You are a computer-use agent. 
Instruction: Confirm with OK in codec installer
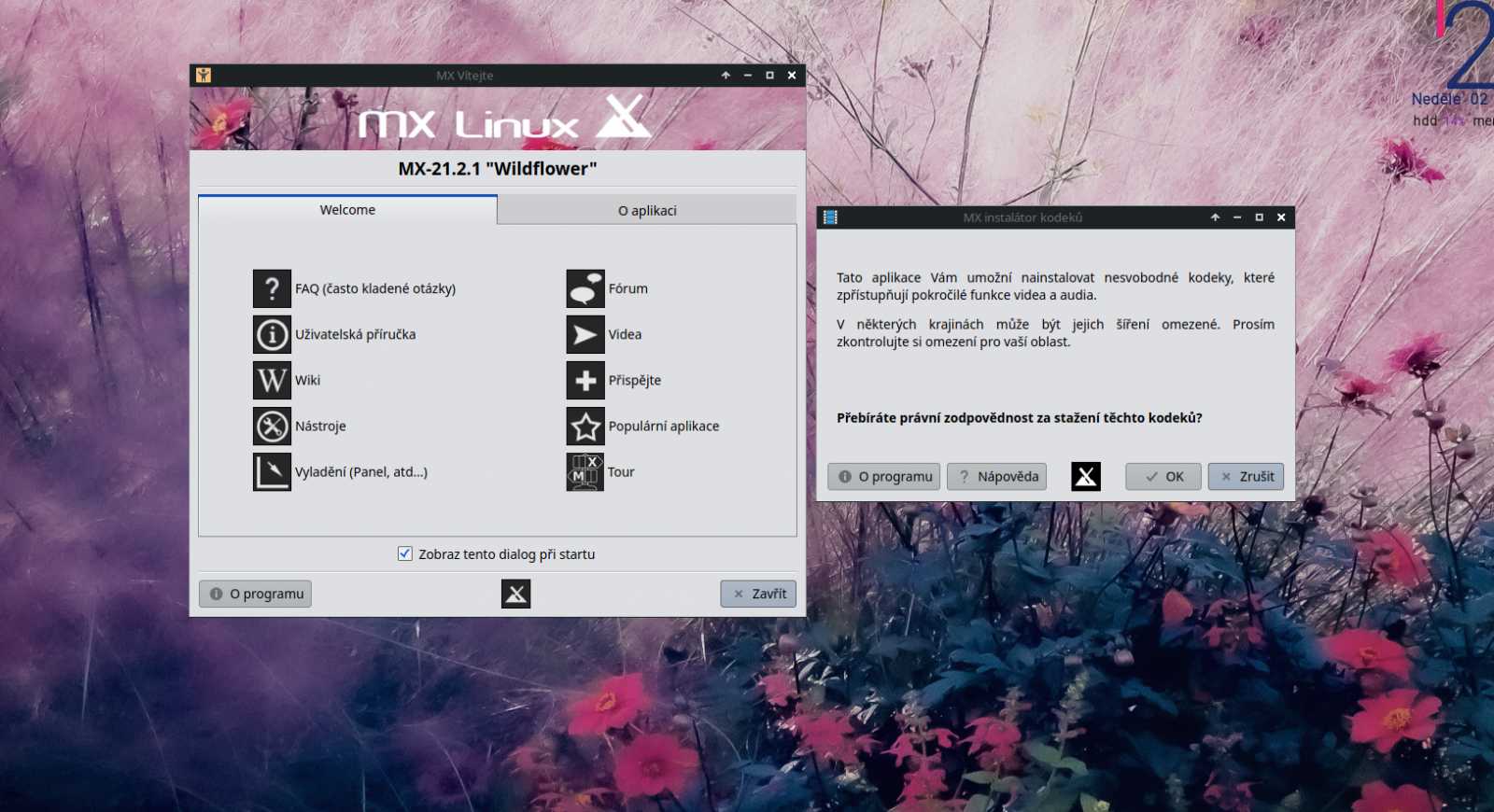[1163, 476]
